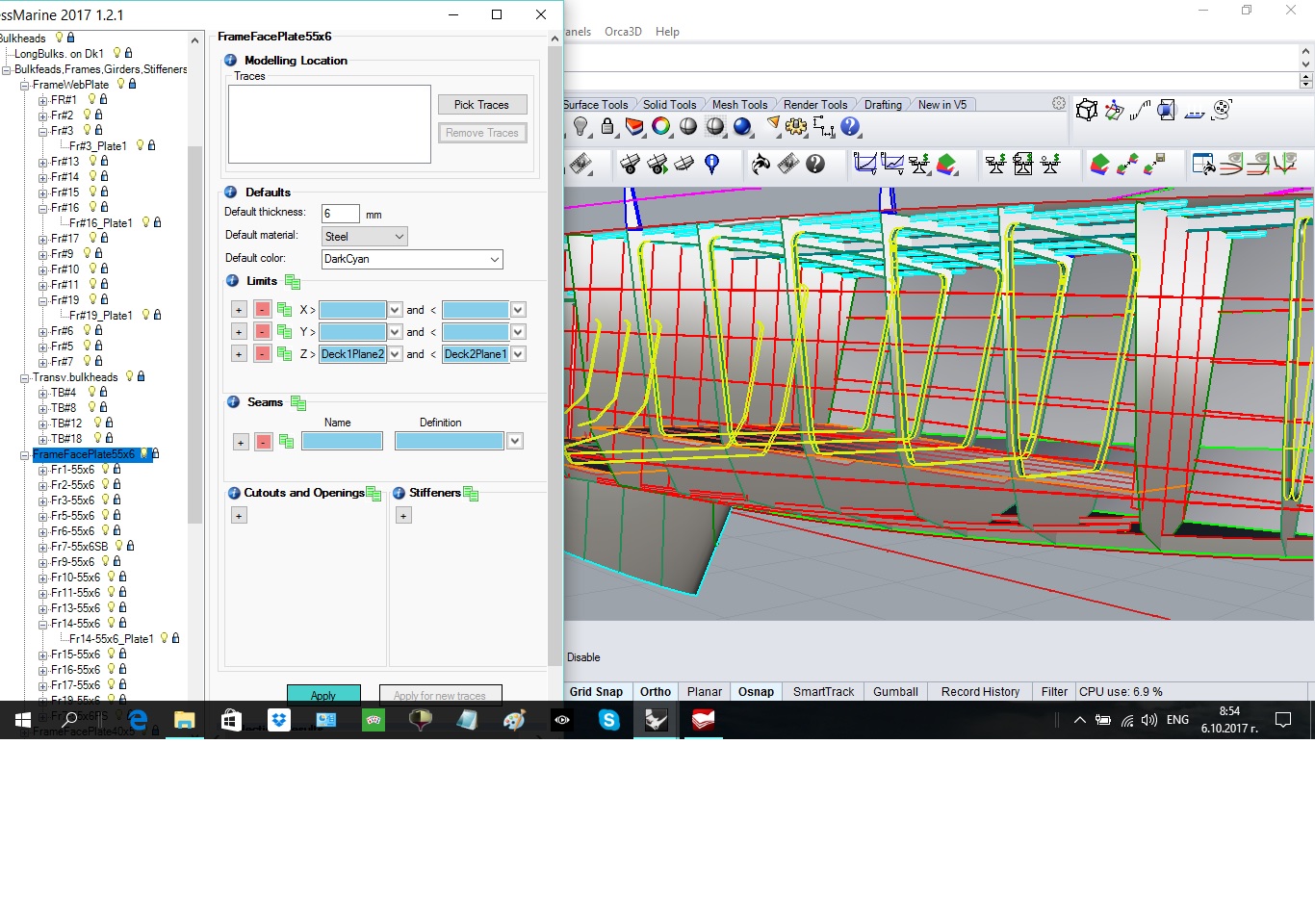Open the Default color DarkCyan dropdown

pyautogui.click(x=412, y=259)
